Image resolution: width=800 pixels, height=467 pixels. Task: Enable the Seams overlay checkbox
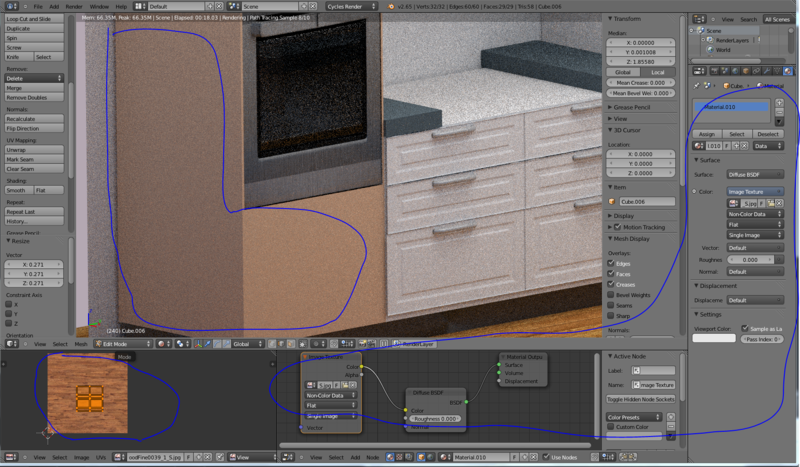611,305
